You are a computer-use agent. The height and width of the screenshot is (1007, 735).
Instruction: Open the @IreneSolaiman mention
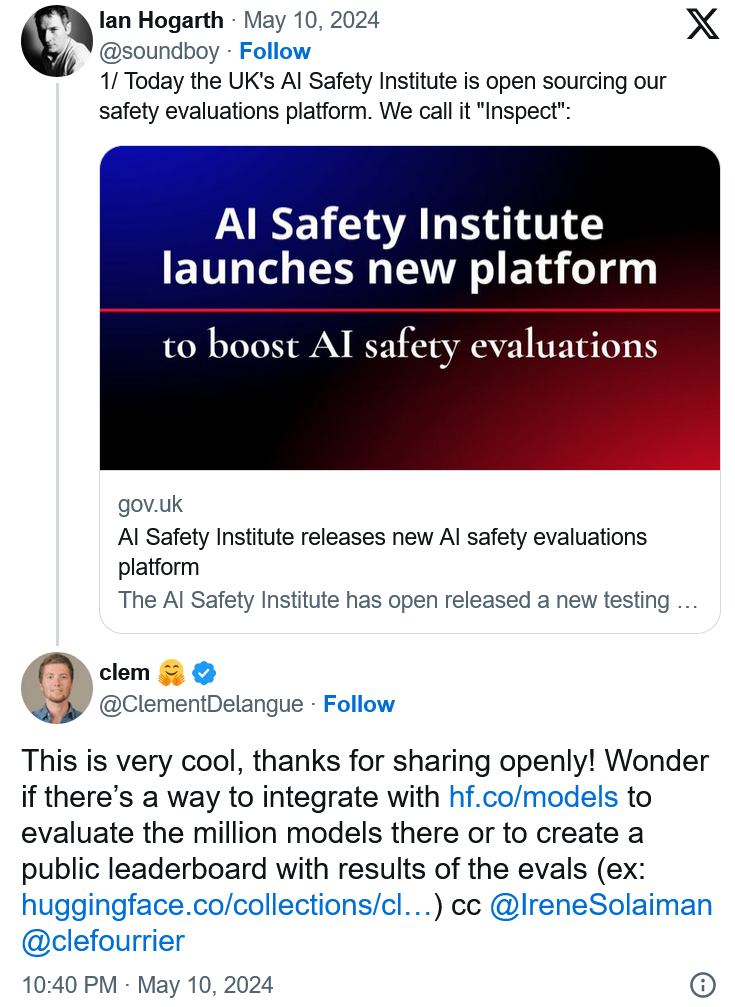tap(601, 905)
